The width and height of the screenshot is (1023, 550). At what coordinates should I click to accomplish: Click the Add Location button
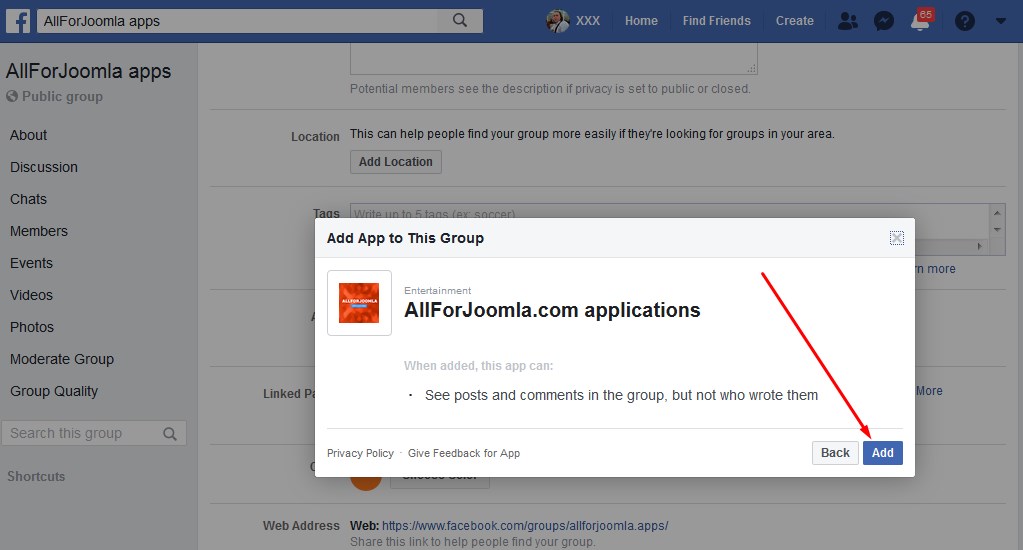point(395,162)
